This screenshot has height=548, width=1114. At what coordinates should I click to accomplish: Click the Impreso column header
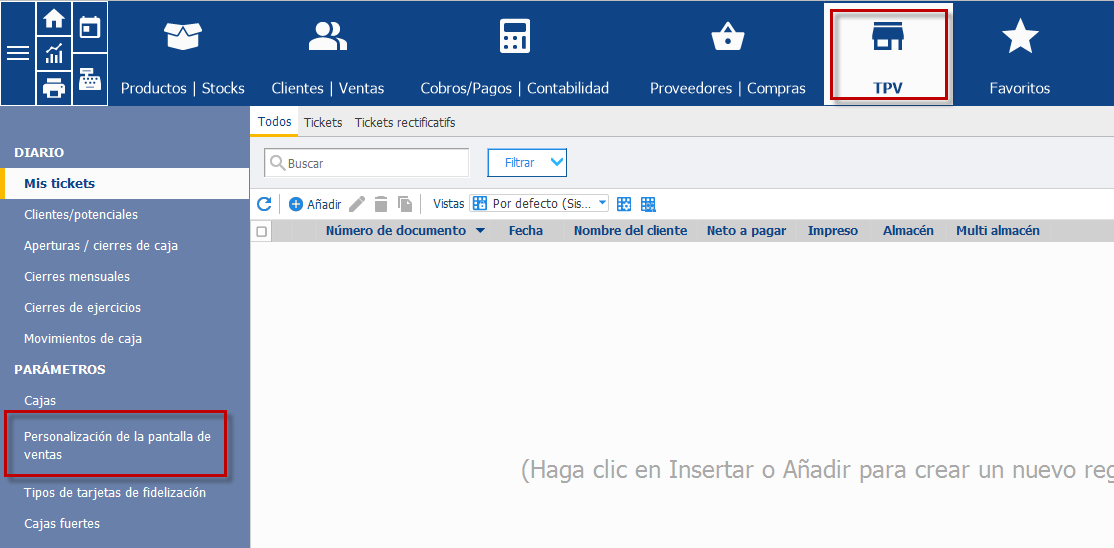pyautogui.click(x=833, y=231)
